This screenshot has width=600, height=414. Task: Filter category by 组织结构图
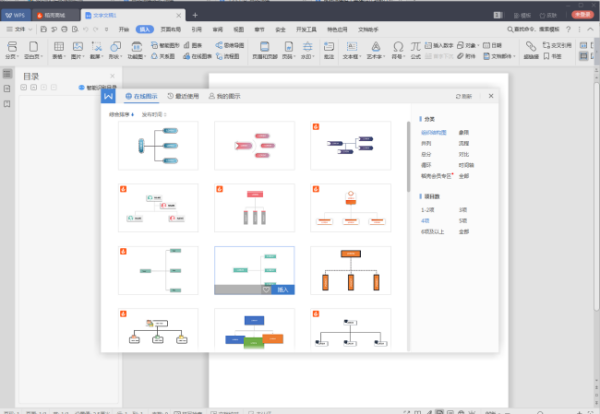(434, 133)
